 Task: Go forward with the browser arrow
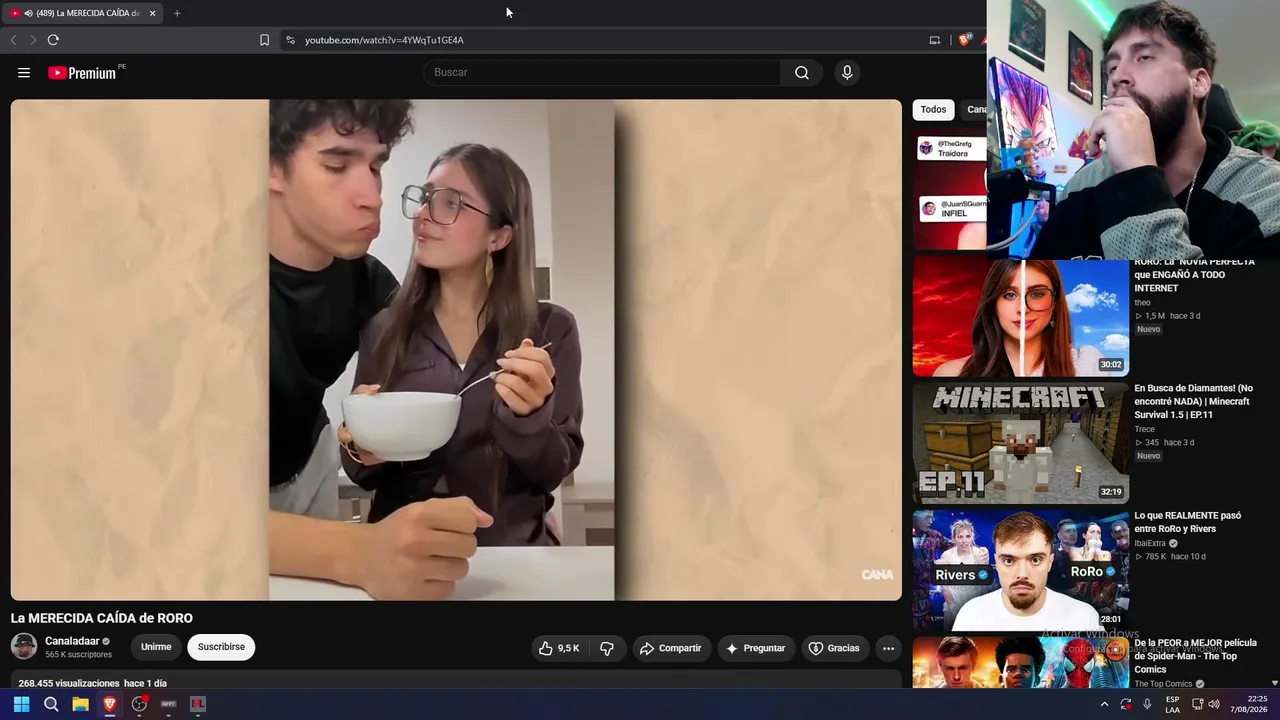pos(32,40)
